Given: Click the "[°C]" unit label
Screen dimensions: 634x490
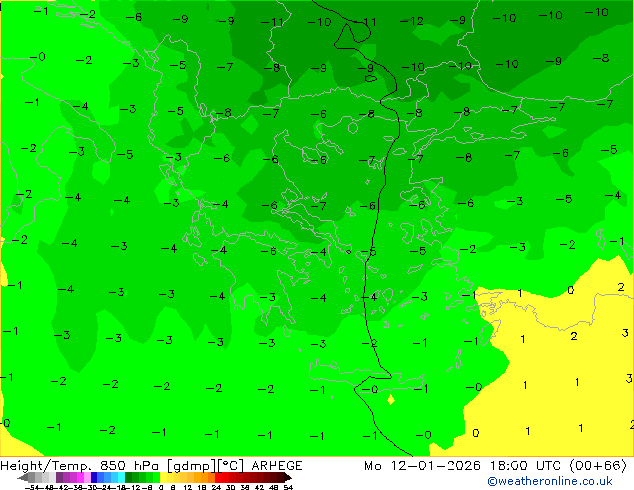Looking at the screenshot, I should click(230, 466).
